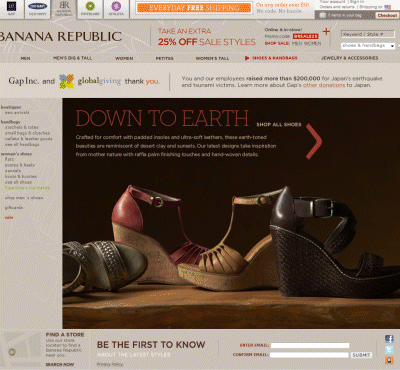This screenshot has width=400, height=370.
Task: Open the shoes & handbags search dropdown
Action: point(368,46)
